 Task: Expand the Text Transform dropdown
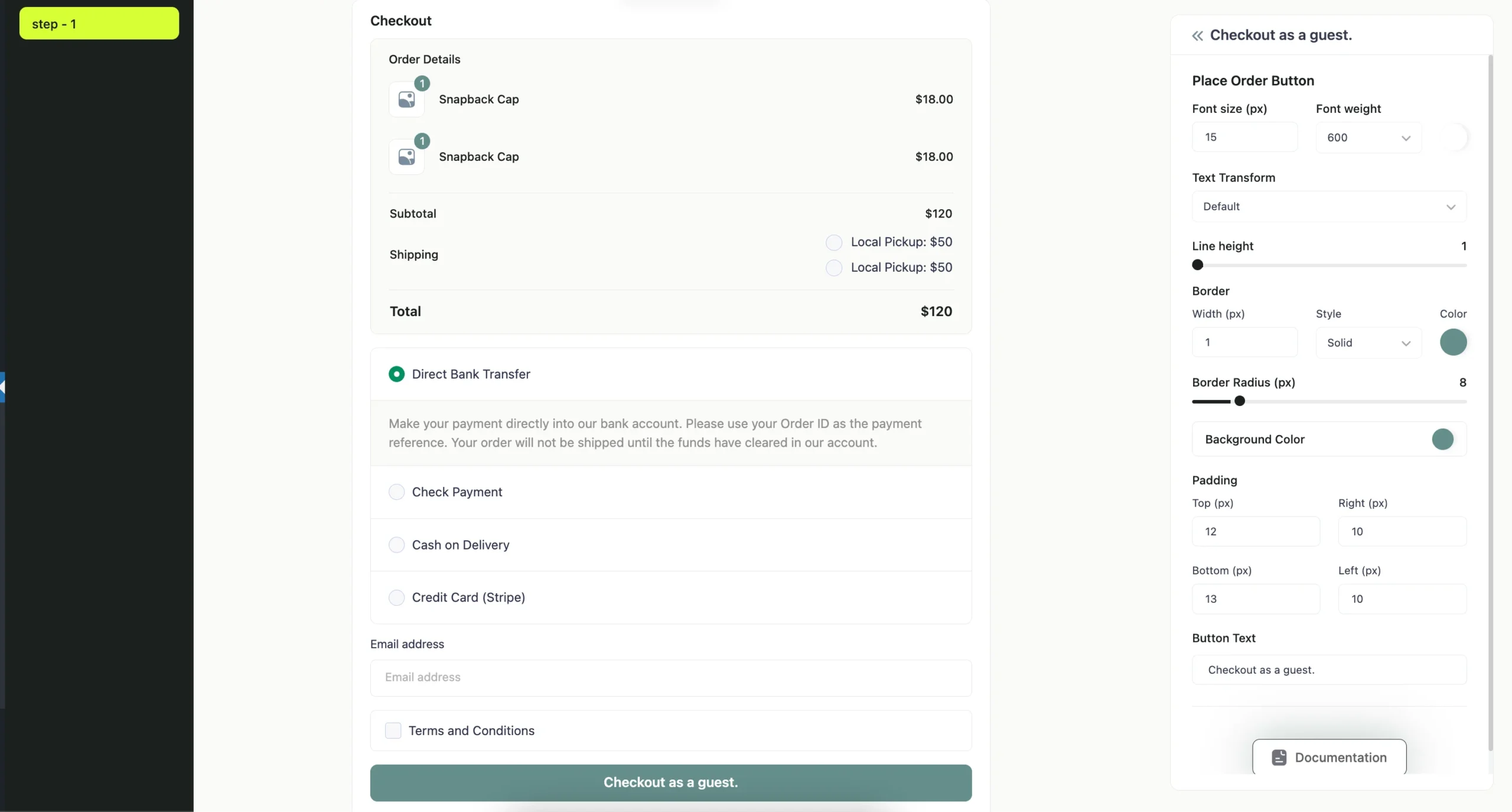[x=1329, y=207]
